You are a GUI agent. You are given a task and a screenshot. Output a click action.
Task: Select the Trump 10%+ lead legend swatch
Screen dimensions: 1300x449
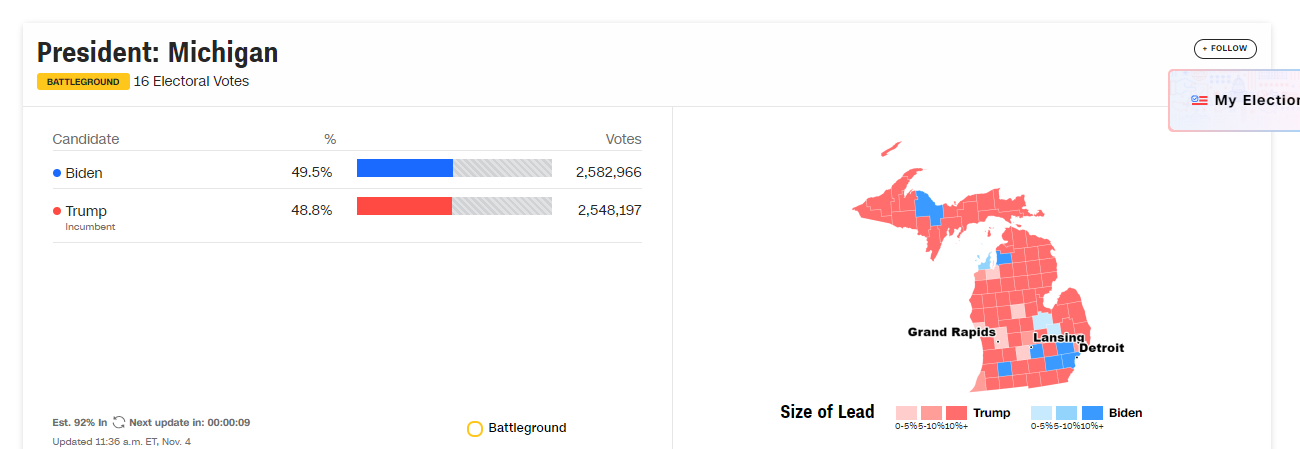point(956,413)
